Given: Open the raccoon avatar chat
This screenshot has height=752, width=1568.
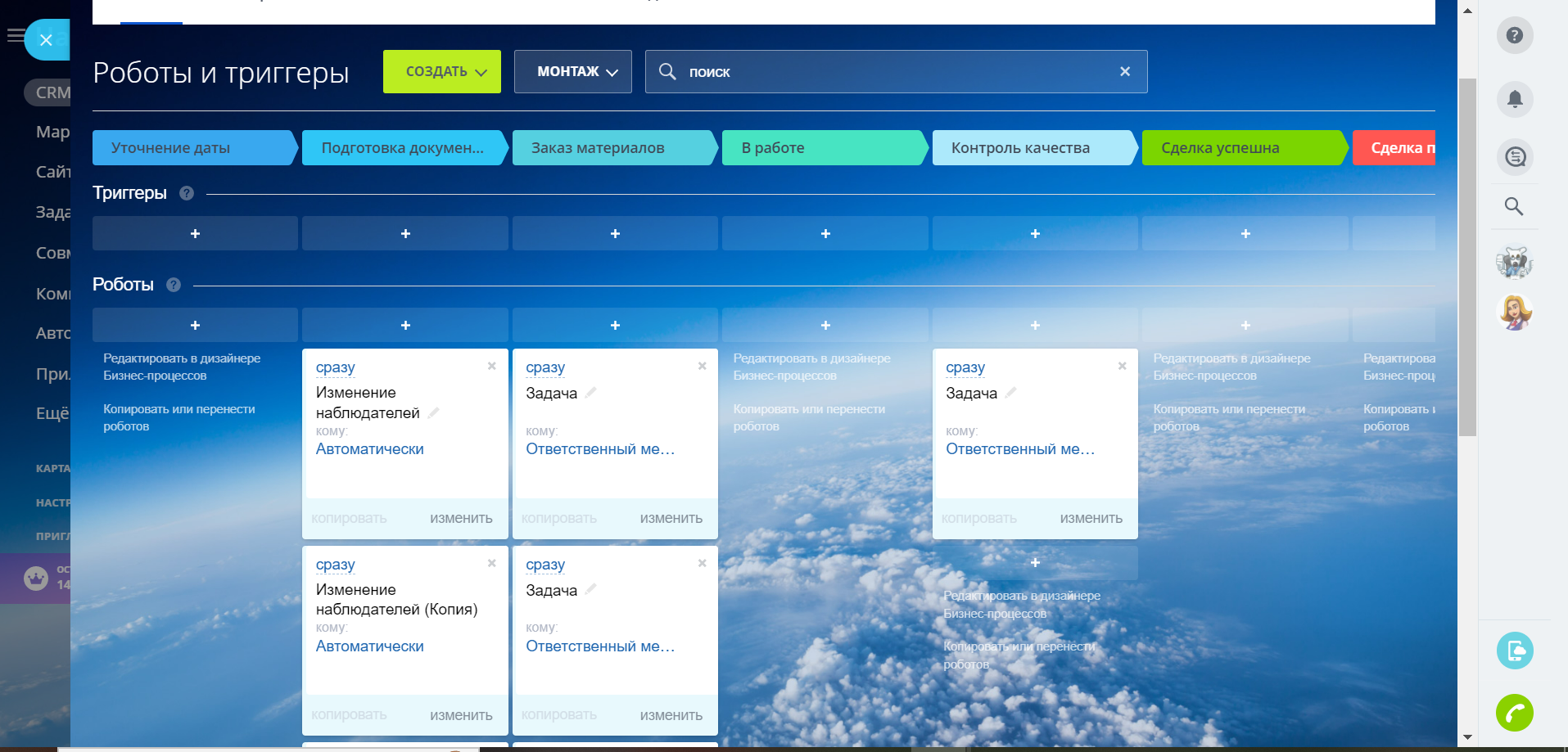Looking at the screenshot, I should pyautogui.click(x=1515, y=263).
